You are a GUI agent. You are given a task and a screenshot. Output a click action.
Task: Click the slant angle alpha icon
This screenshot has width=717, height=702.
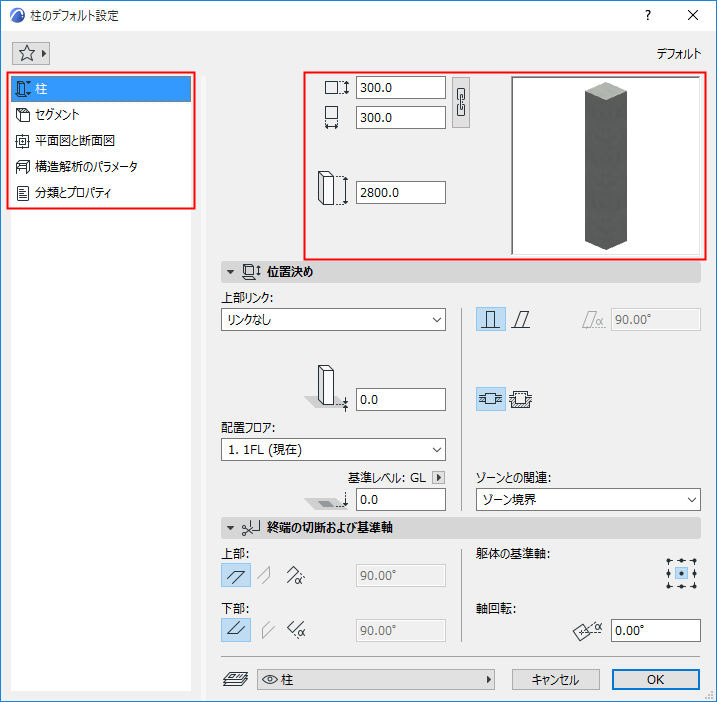tap(594, 320)
